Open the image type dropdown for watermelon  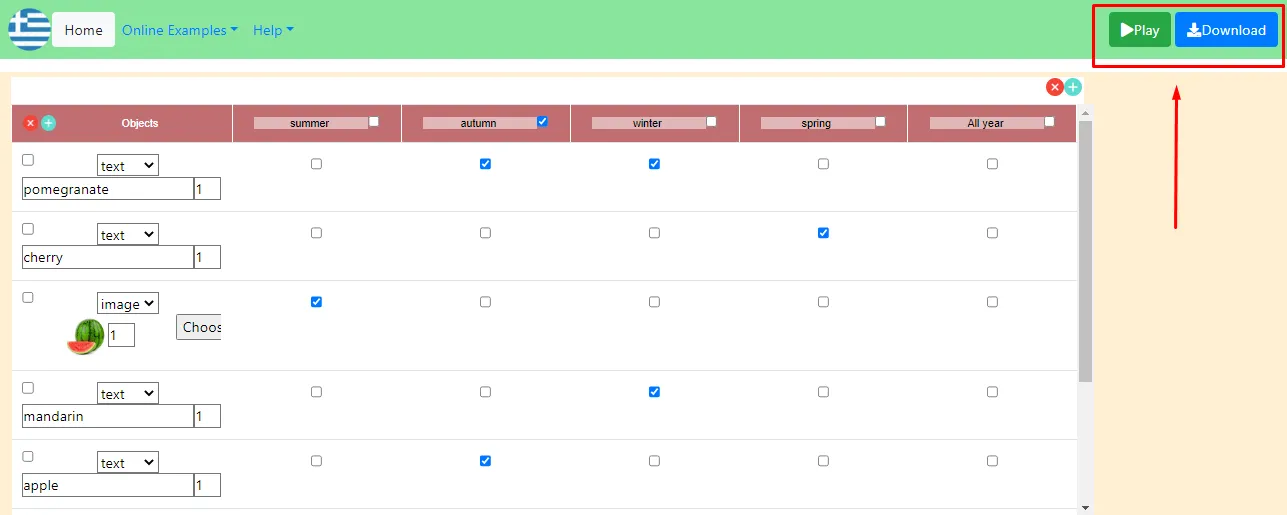pyautogui.click(x=127, y=304)
